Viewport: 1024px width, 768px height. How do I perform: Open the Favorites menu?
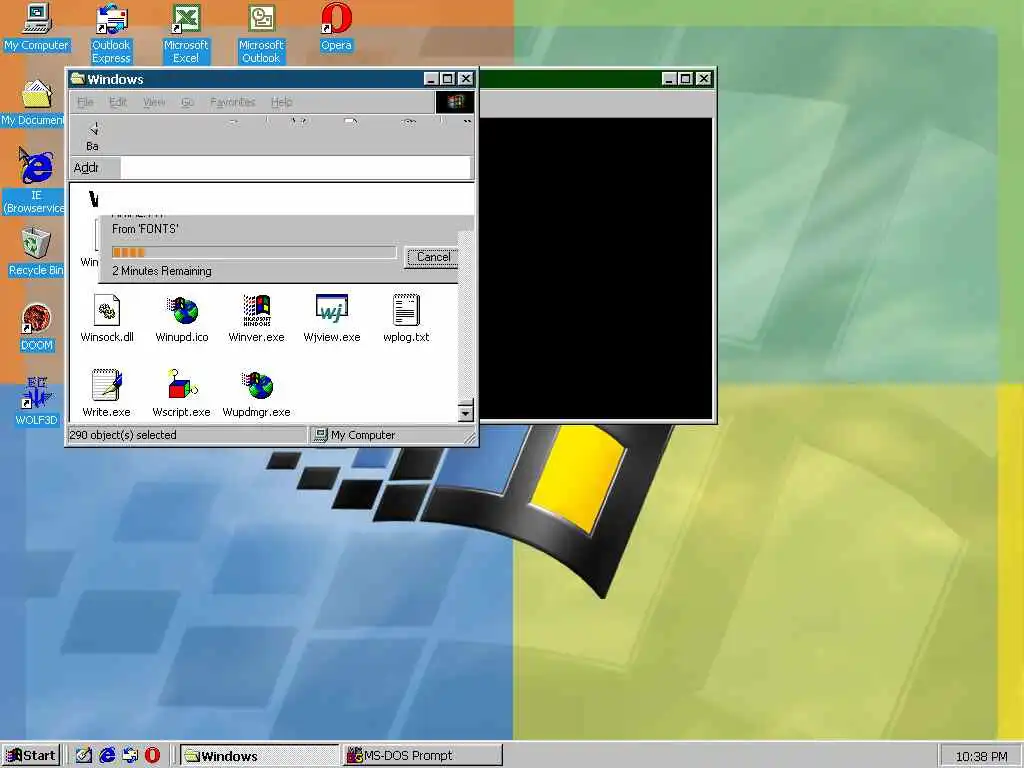click(x=232, y=102)
